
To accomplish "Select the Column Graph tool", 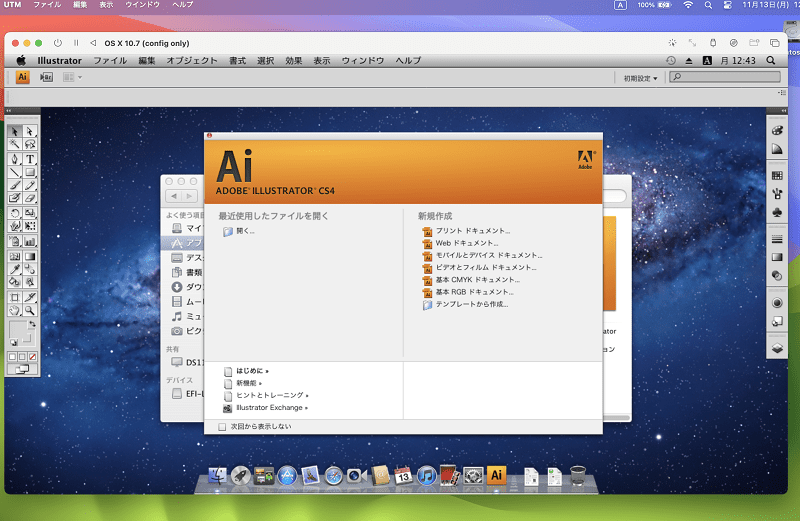I will point(30,241).
